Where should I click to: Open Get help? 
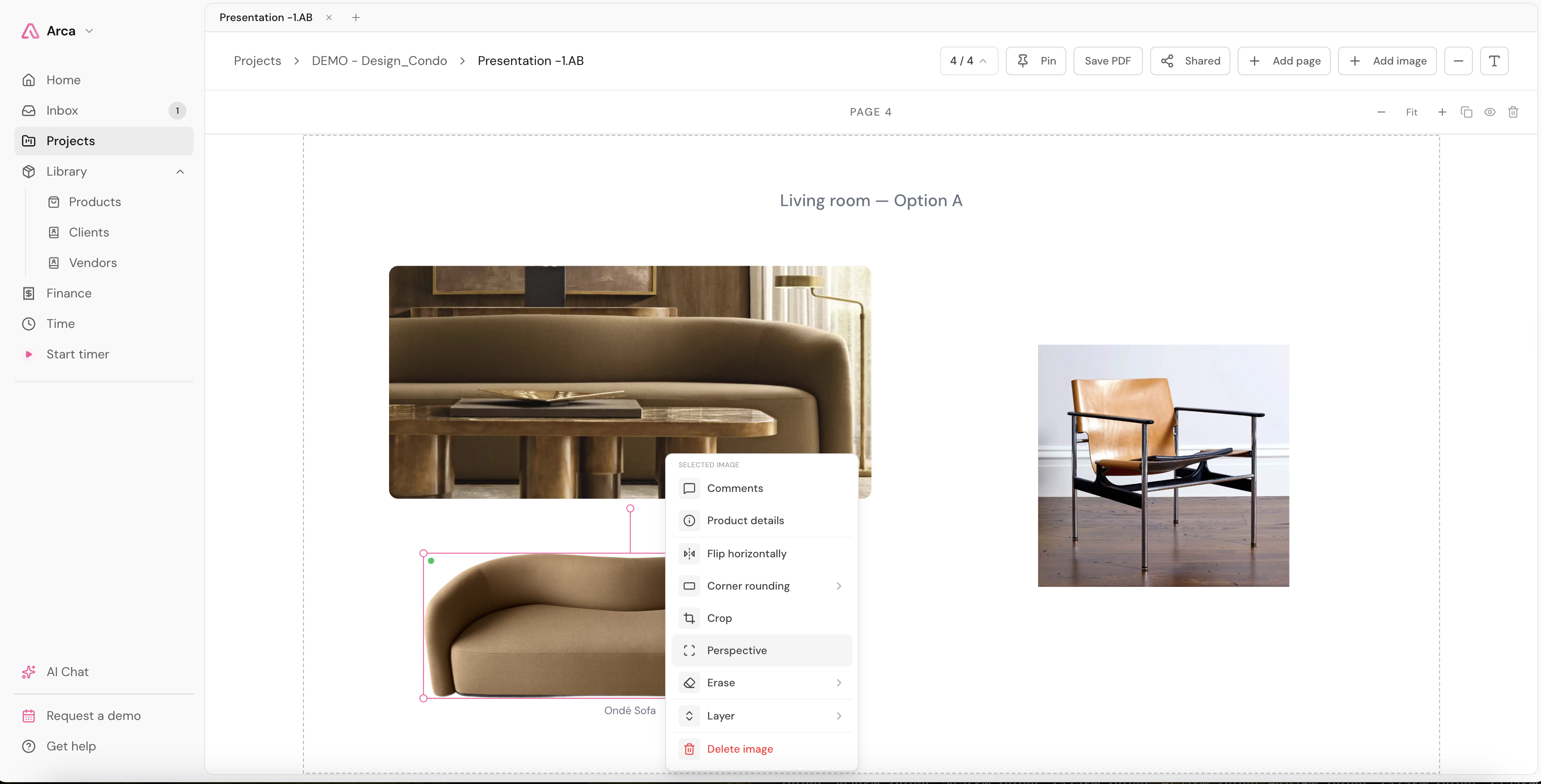click(104, 746)
